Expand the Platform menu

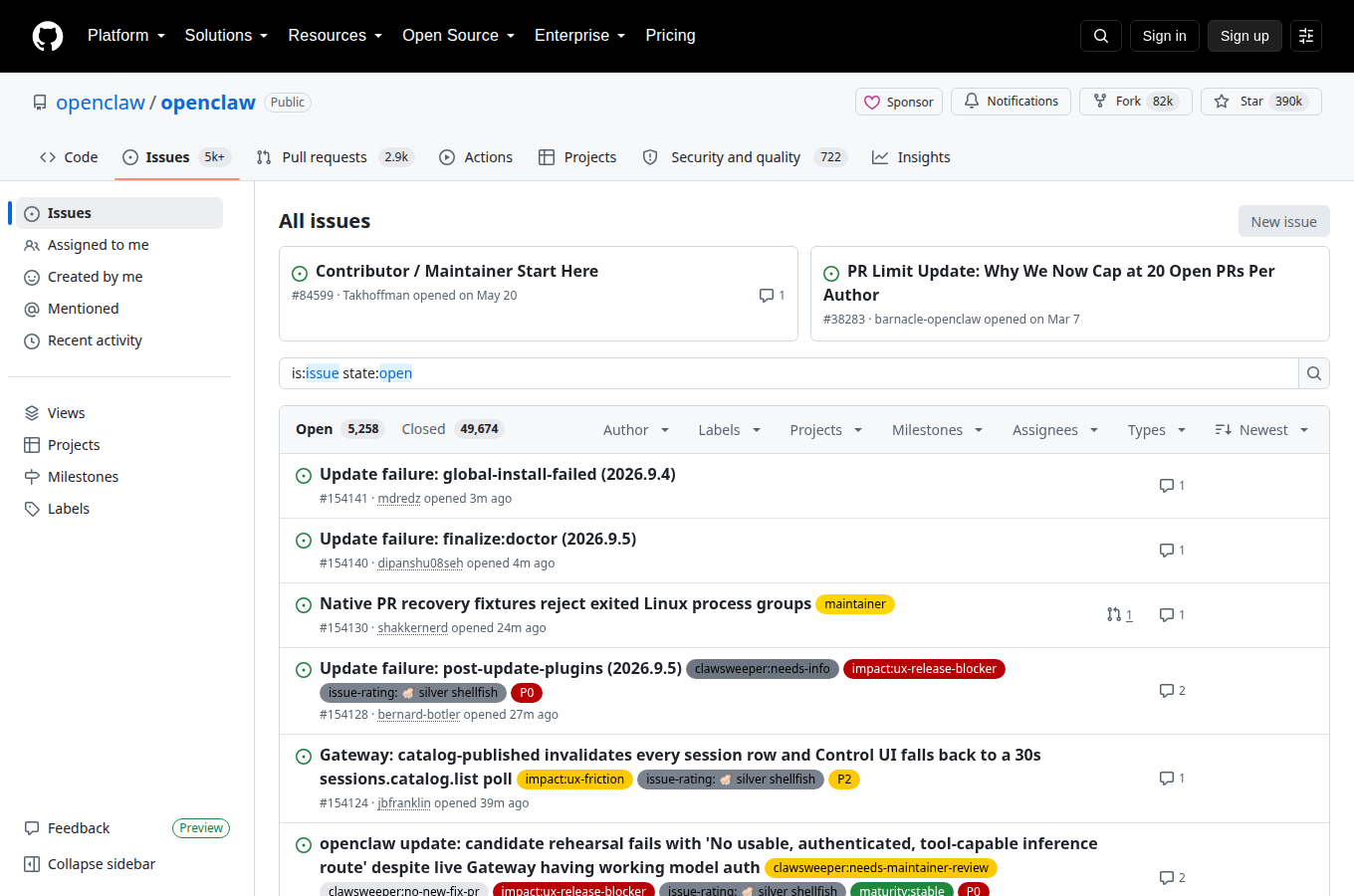coord(126,36)
